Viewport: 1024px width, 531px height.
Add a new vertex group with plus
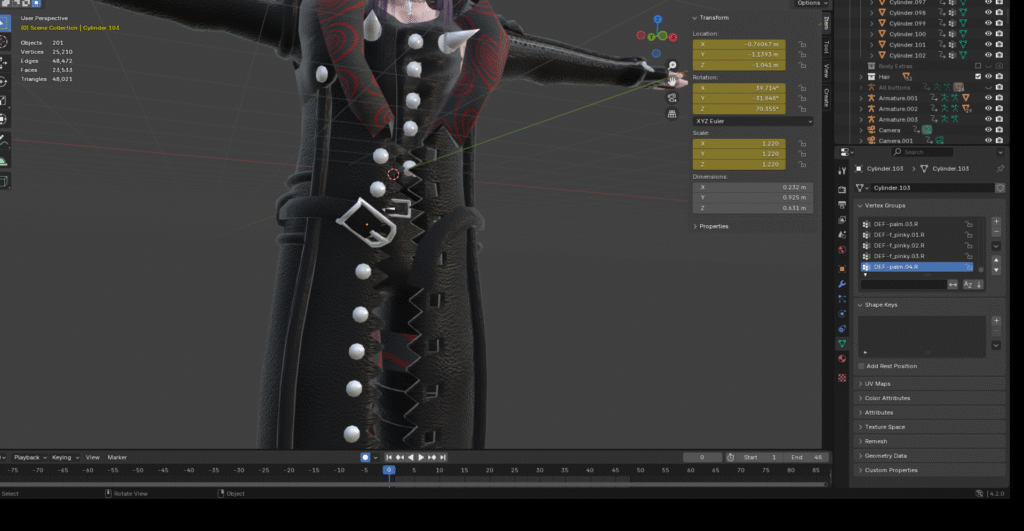point(996,221)
